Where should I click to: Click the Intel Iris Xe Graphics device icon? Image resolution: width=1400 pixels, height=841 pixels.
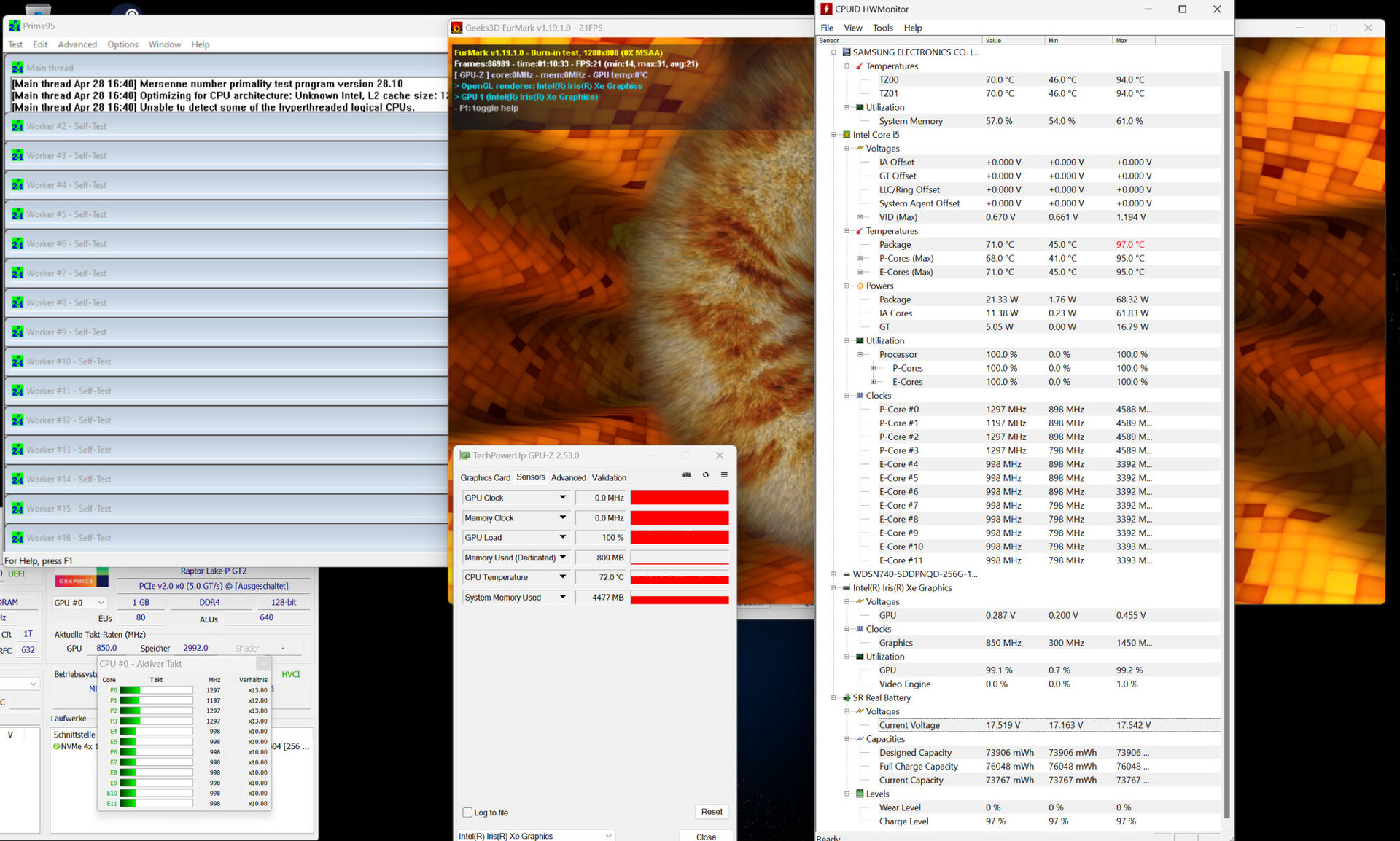[x=847, y=588]
